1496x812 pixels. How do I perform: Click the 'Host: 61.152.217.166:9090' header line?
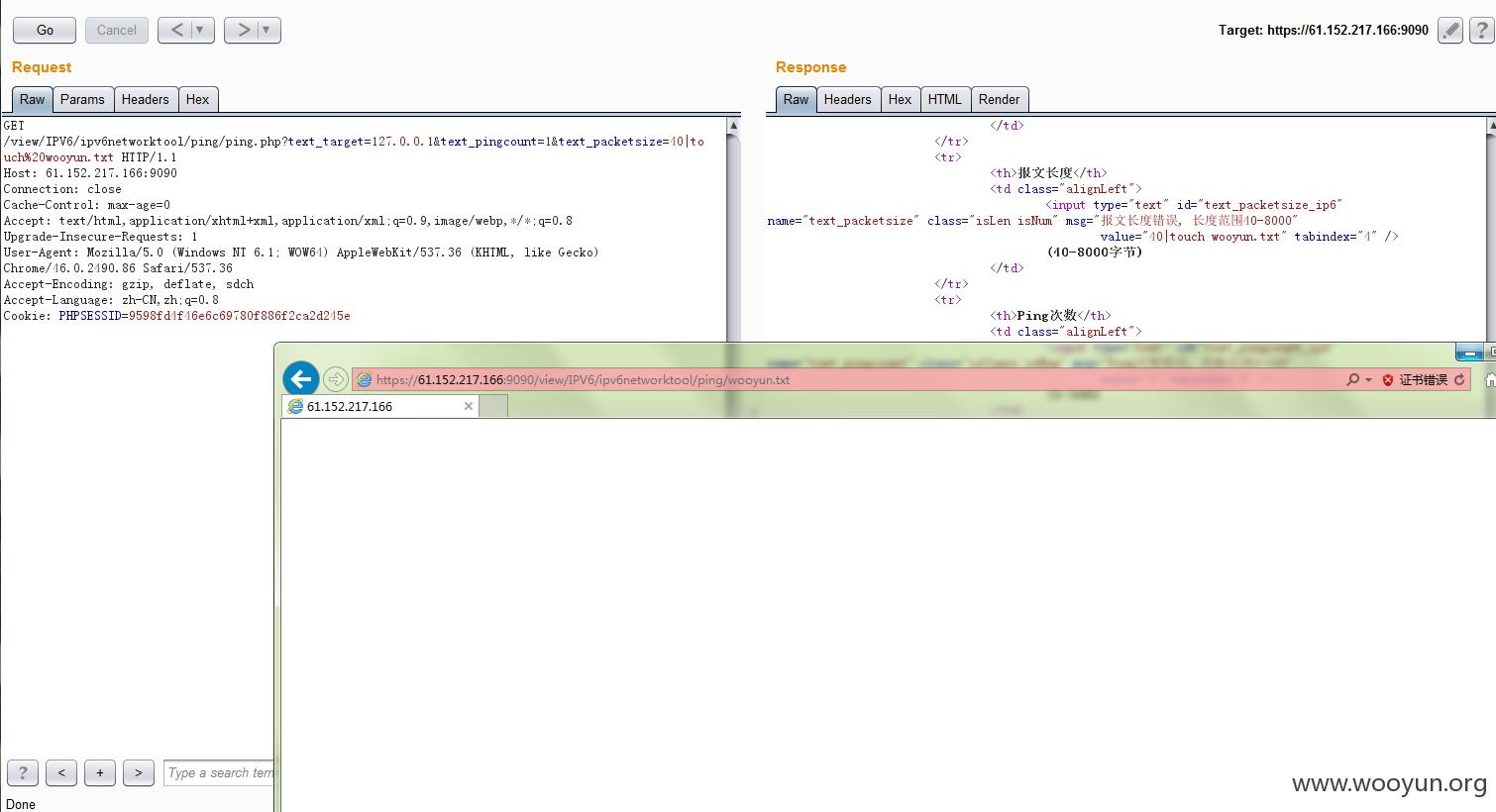tap(90, 173)
